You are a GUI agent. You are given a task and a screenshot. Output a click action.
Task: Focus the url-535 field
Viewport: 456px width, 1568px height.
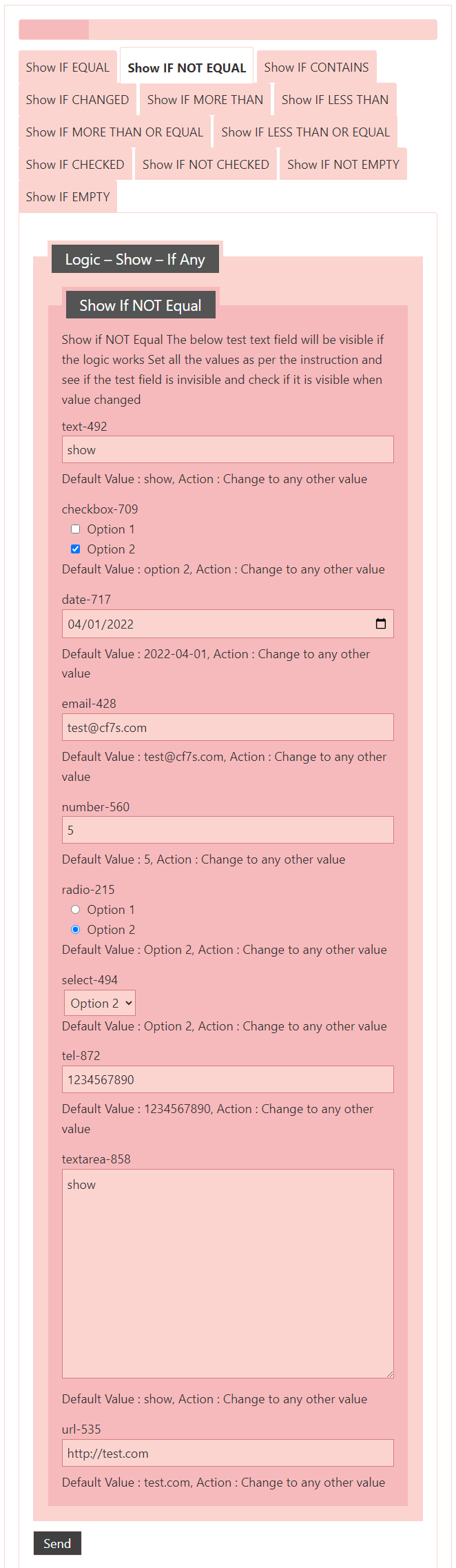(x=228, y=1453)
